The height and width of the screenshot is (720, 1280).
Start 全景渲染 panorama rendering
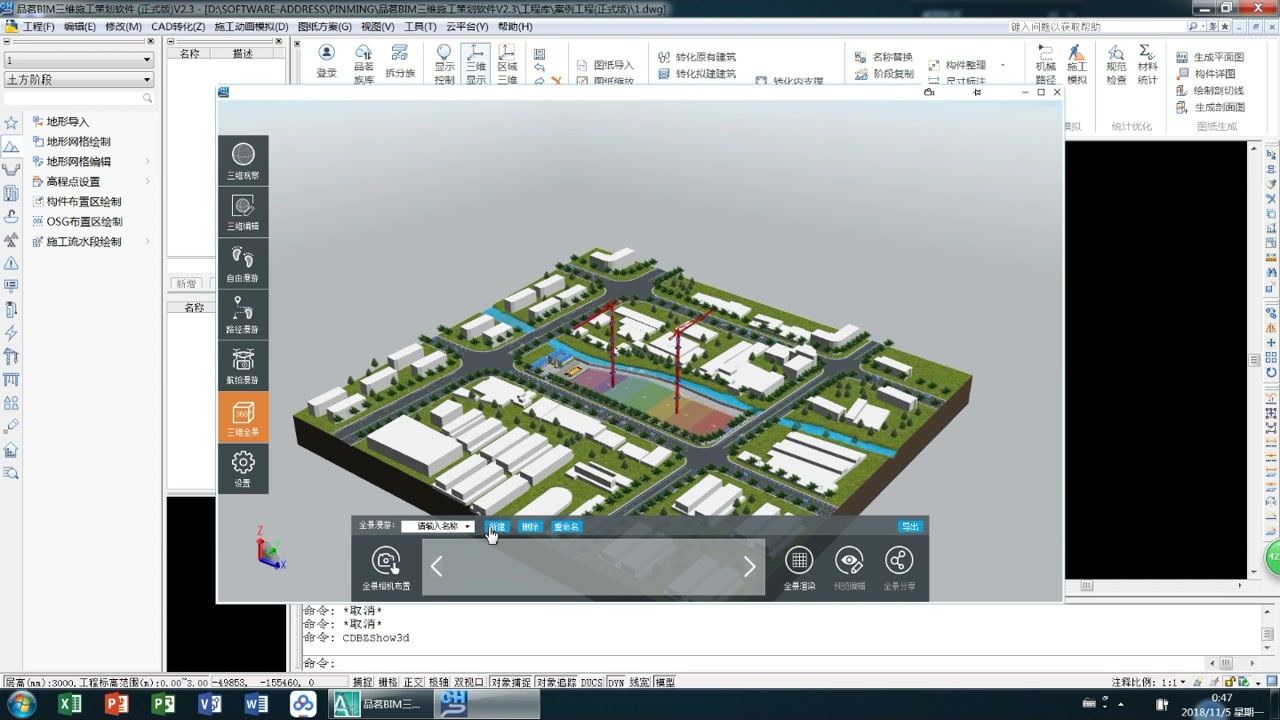(x=799, y=568)
